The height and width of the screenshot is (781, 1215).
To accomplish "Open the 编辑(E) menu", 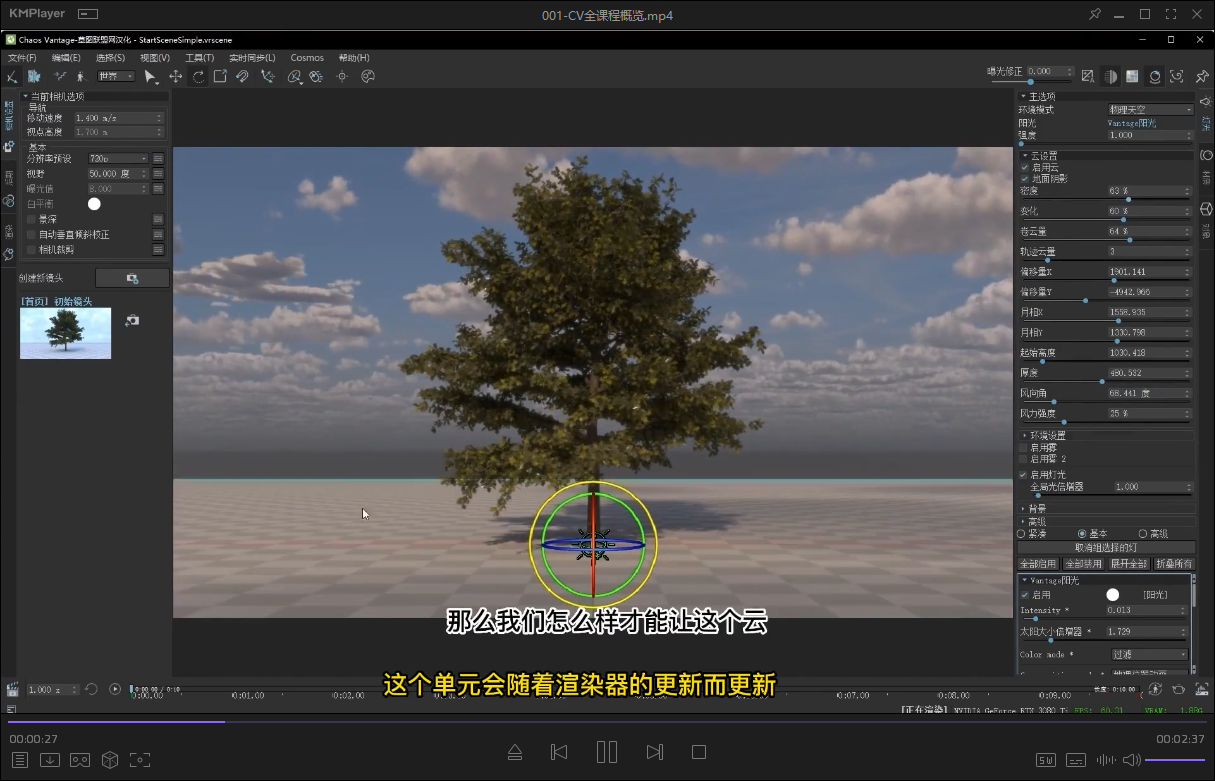I will [66, 58].
